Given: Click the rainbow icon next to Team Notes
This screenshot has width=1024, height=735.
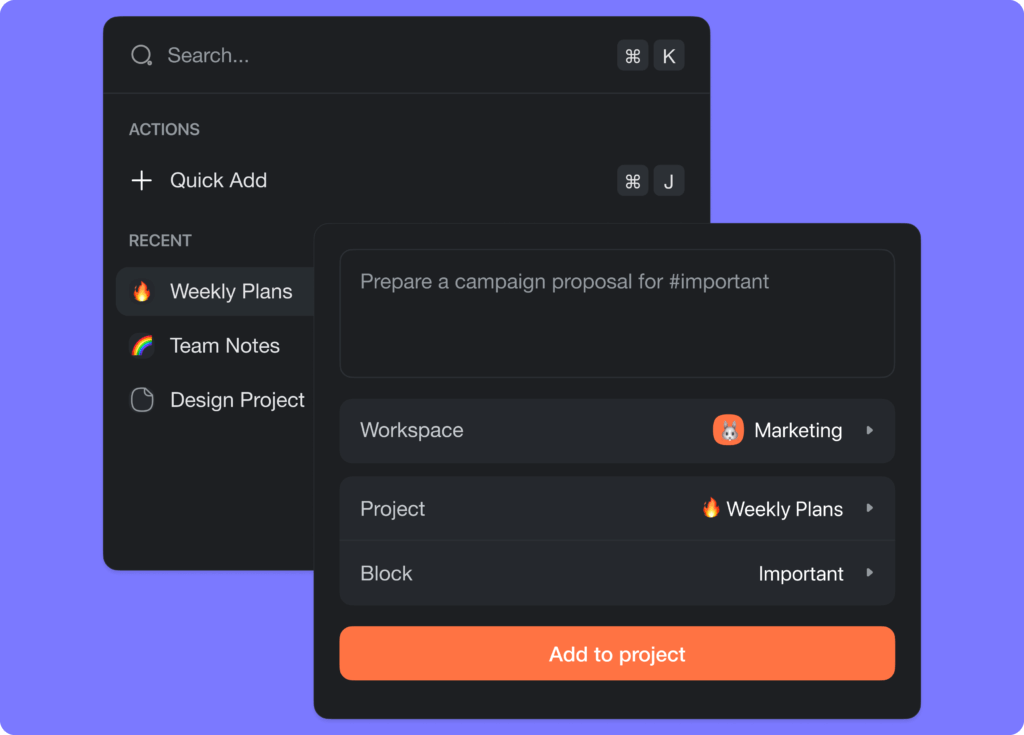Looking at the screenshot, I should (x=143, y=345).
